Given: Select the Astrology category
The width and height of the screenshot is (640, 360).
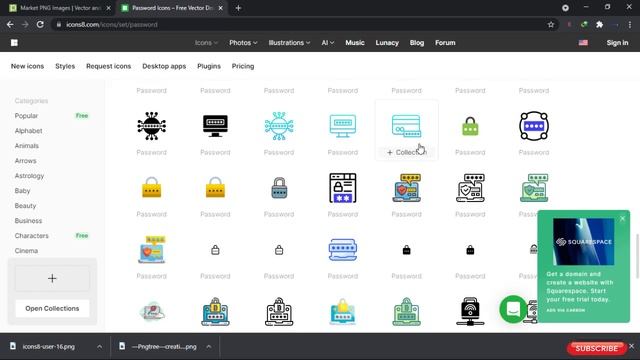Looking at the screenshot, I should pos(29,176).
